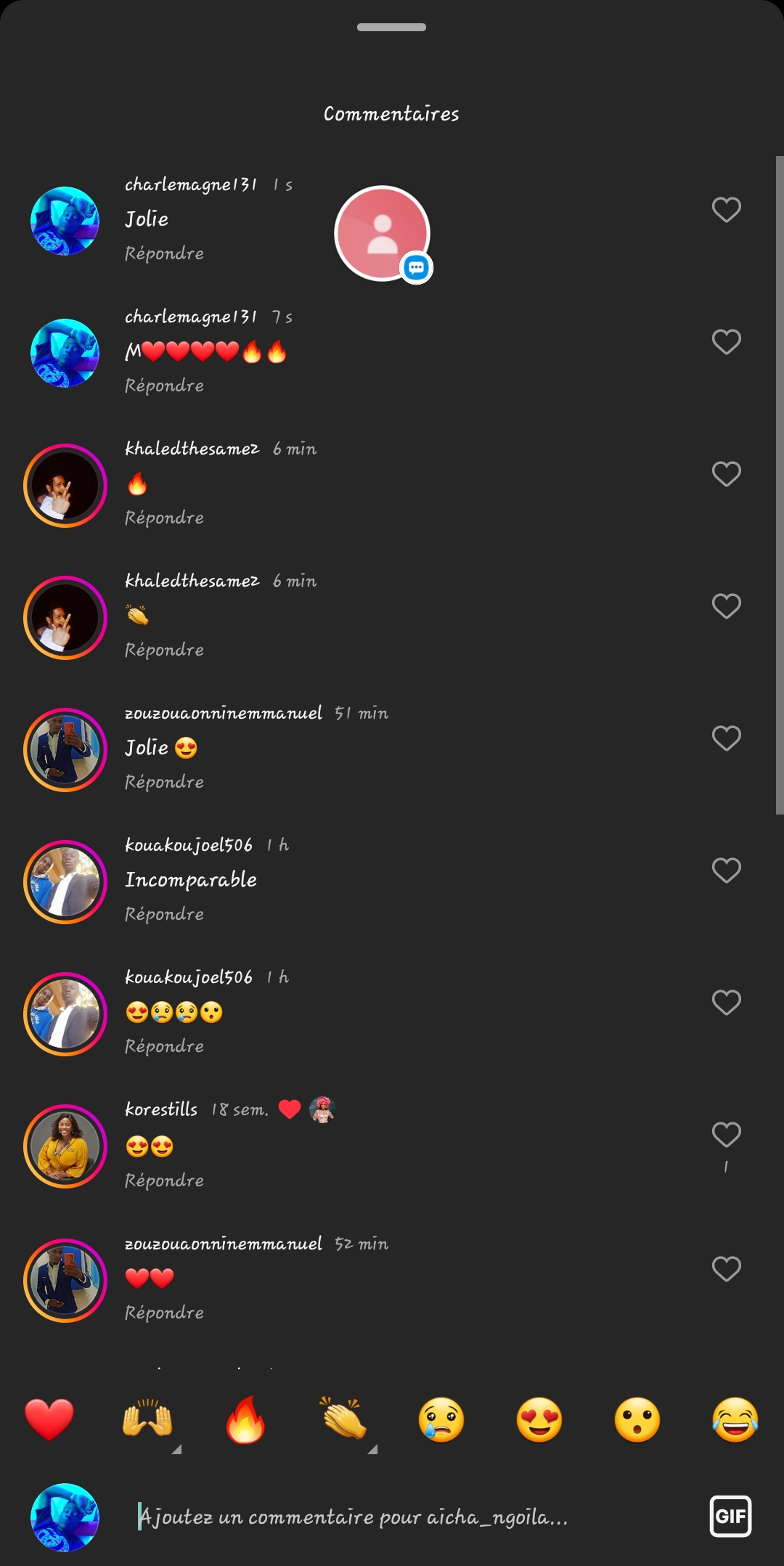784x1566 pixels.
Task: Like kouakoujoel506's "Incomparable" comment
Action: coord(726,870)
